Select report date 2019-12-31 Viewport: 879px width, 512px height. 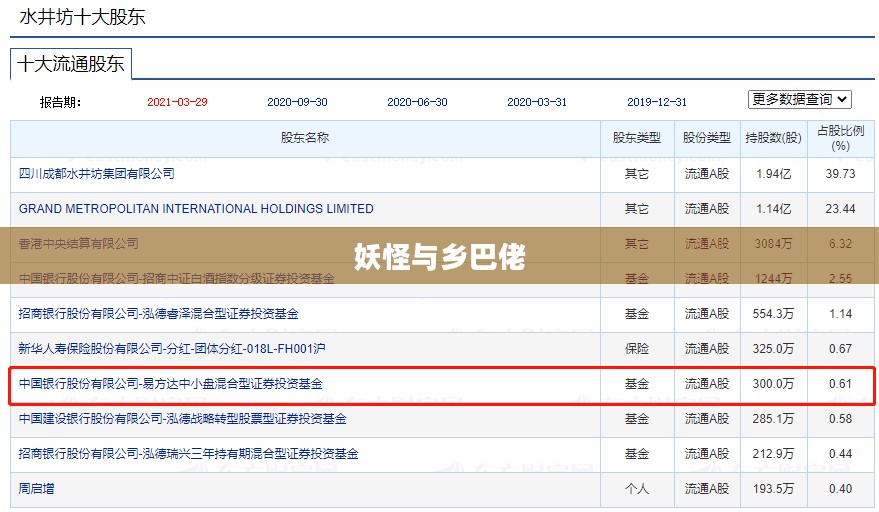tap(657, 102)
